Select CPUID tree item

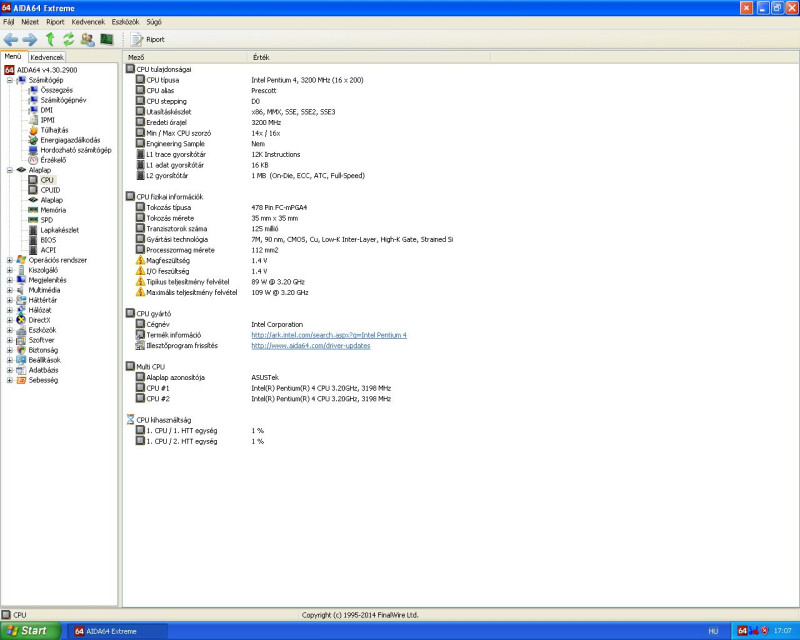coord(50,190)
